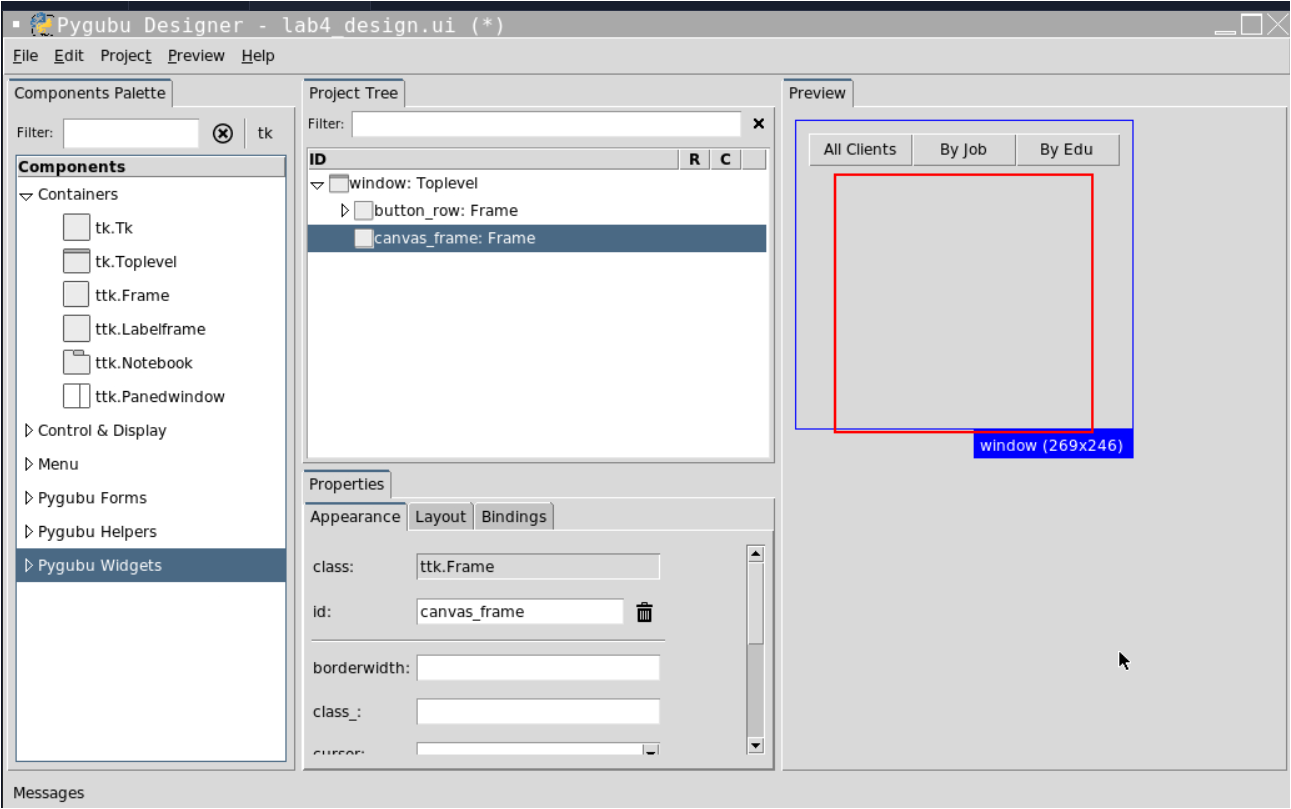
Task: Expand the Pygubu Helpers section
Action: (x=28, y=531)
